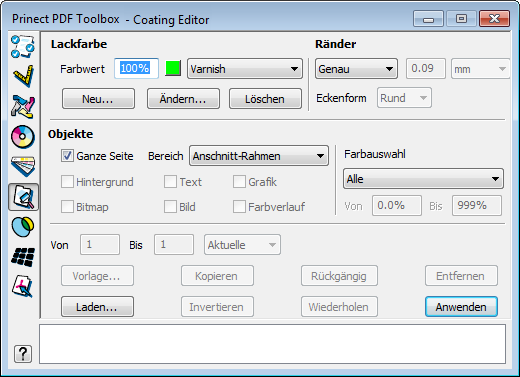
Task: Open the Aktuelle page range dropdown
Action: [x=242, y=245]
